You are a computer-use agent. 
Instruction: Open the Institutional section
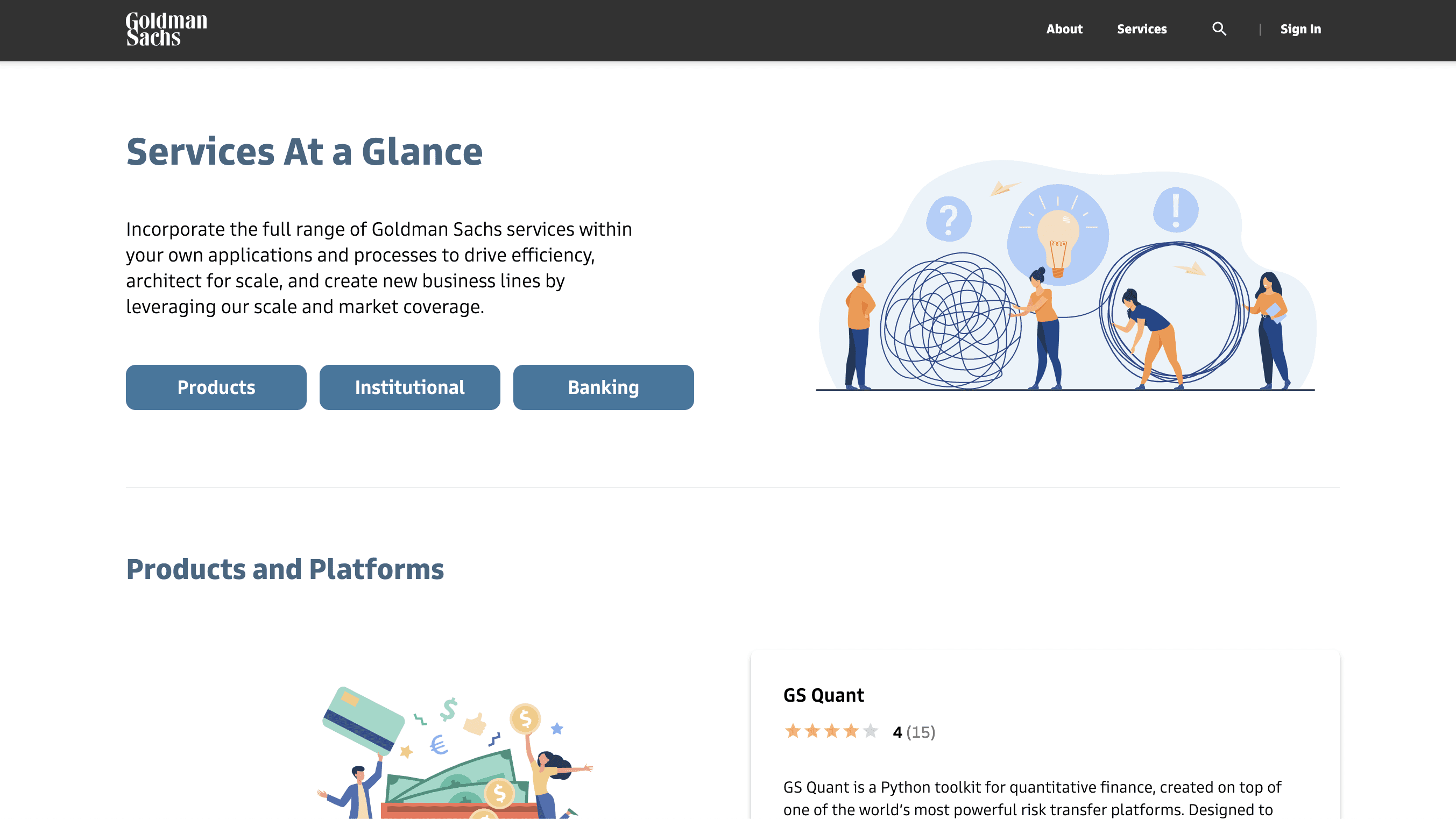410,387
